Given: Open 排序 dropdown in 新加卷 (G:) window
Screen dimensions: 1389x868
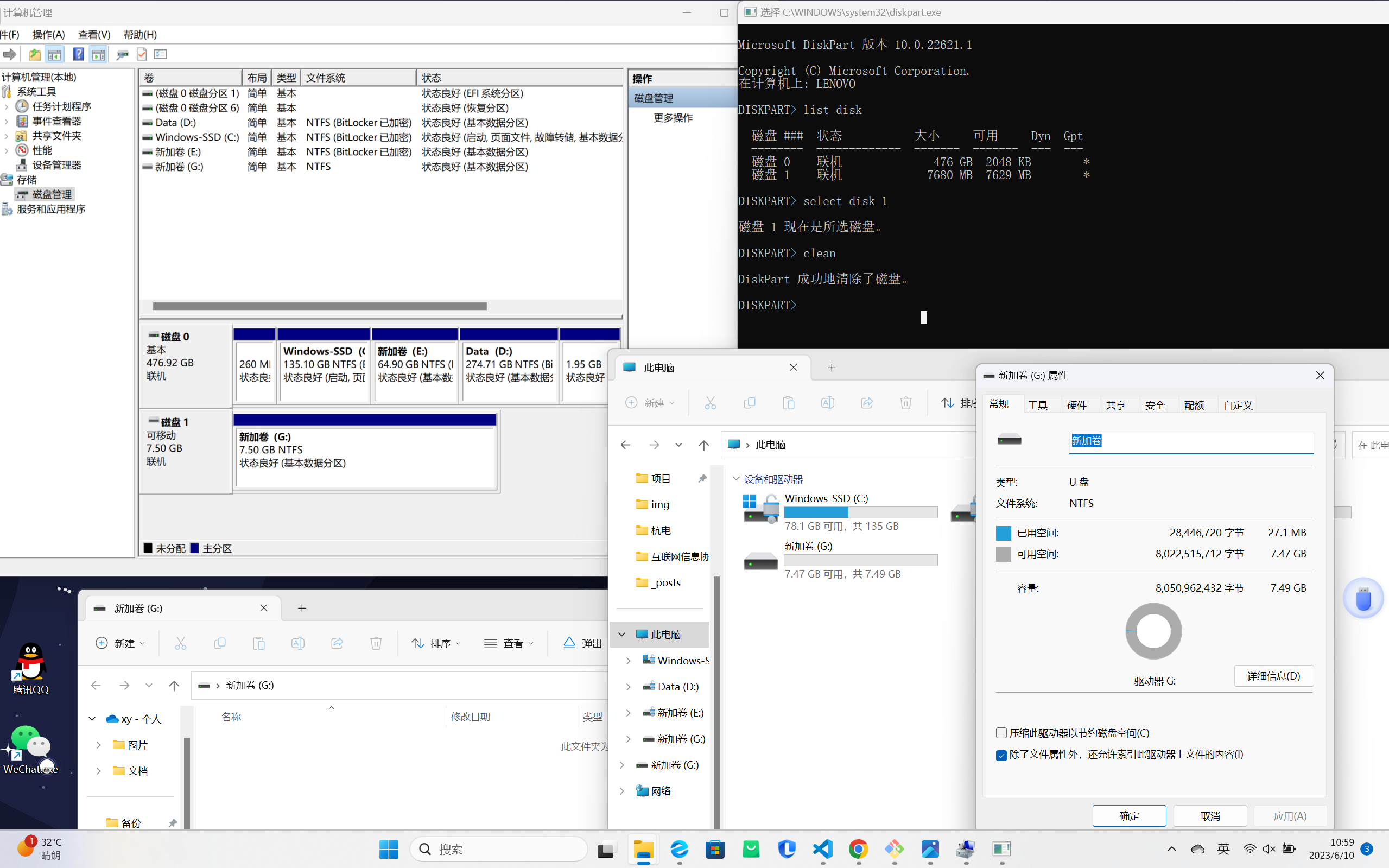Looking at the screenshot, I should click(436, 644).
